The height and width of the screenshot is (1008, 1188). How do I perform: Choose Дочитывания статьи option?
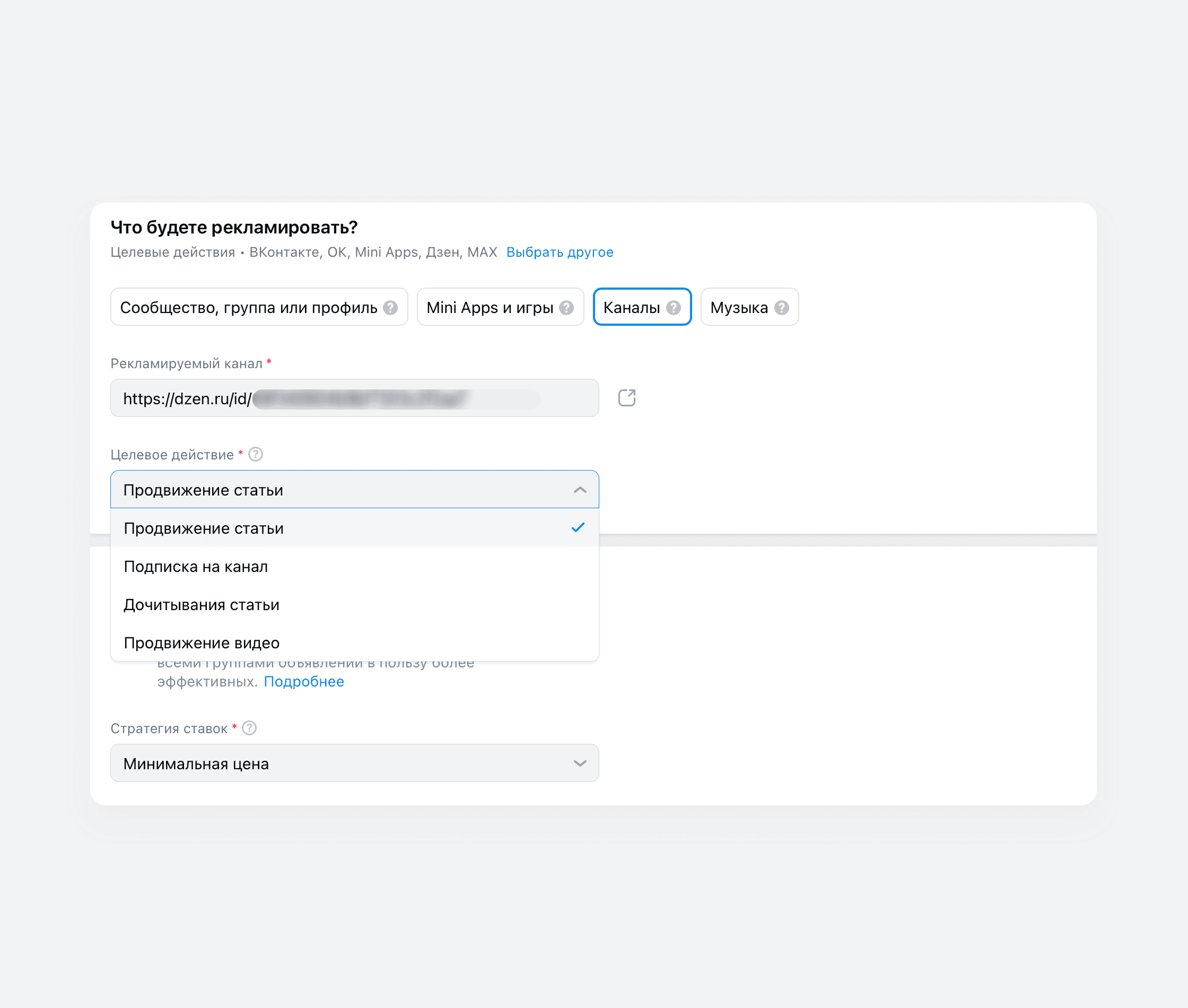(x=354, y=605)
